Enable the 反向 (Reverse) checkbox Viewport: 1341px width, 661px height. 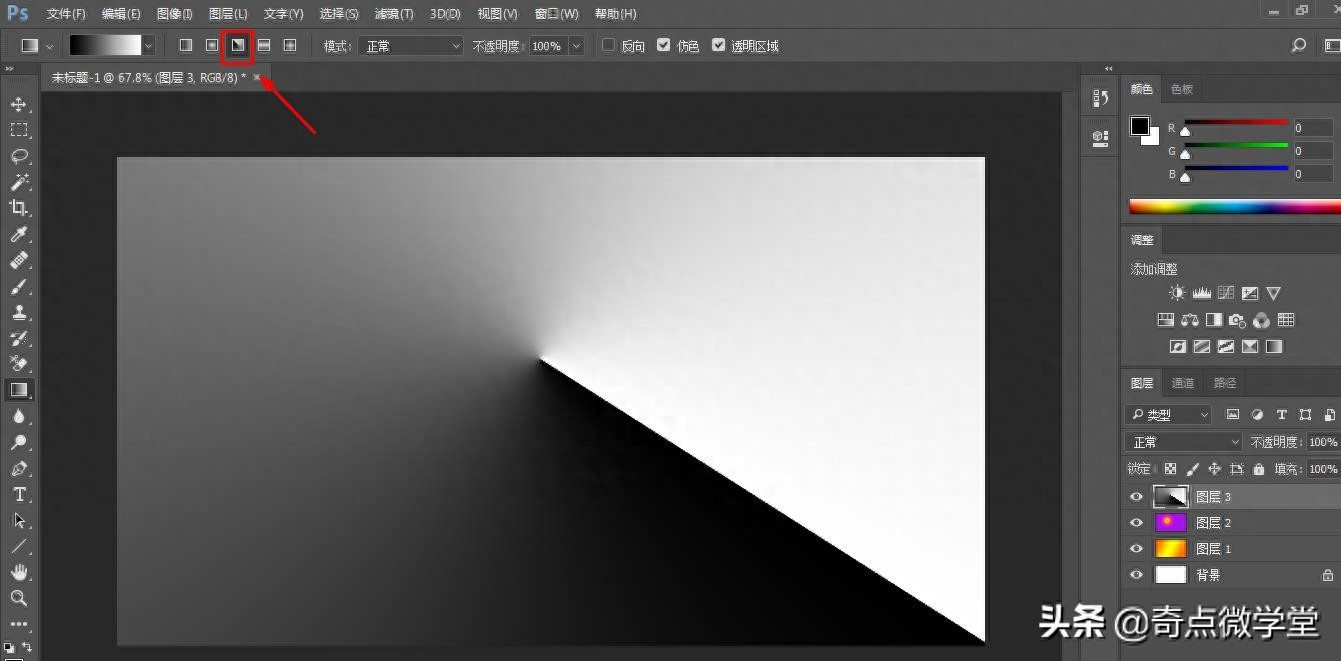point(608,46)
